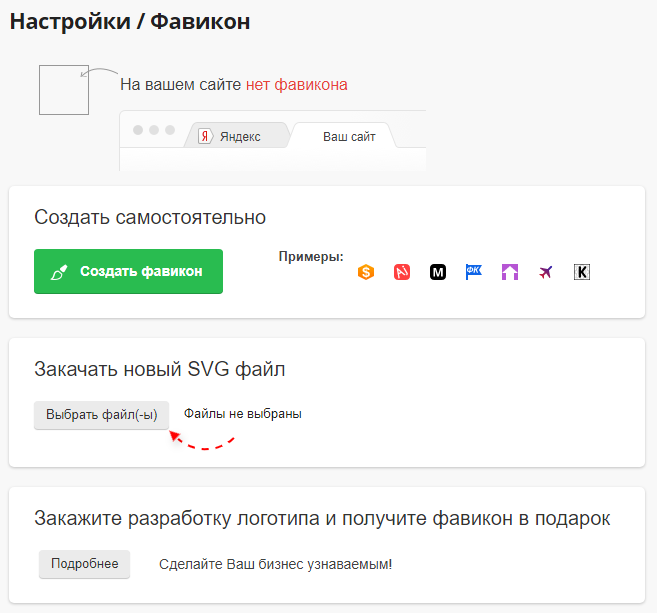Screen dimensions: 657x613
Task: Click the paintbrush icon on the green button
Action: coord(59,272)
